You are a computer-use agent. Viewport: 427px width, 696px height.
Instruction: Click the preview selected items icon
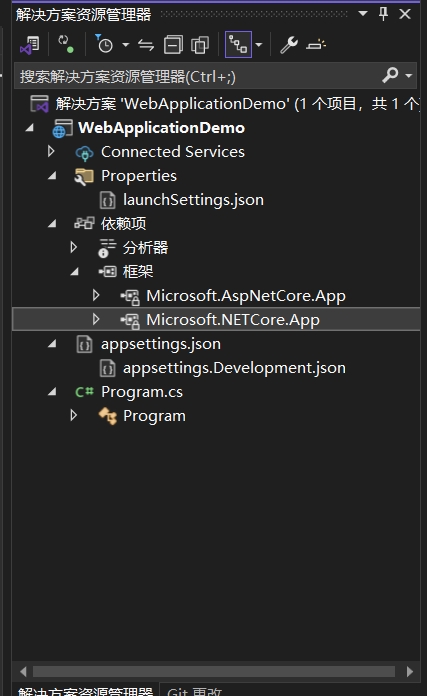click(x=316, y=45)
